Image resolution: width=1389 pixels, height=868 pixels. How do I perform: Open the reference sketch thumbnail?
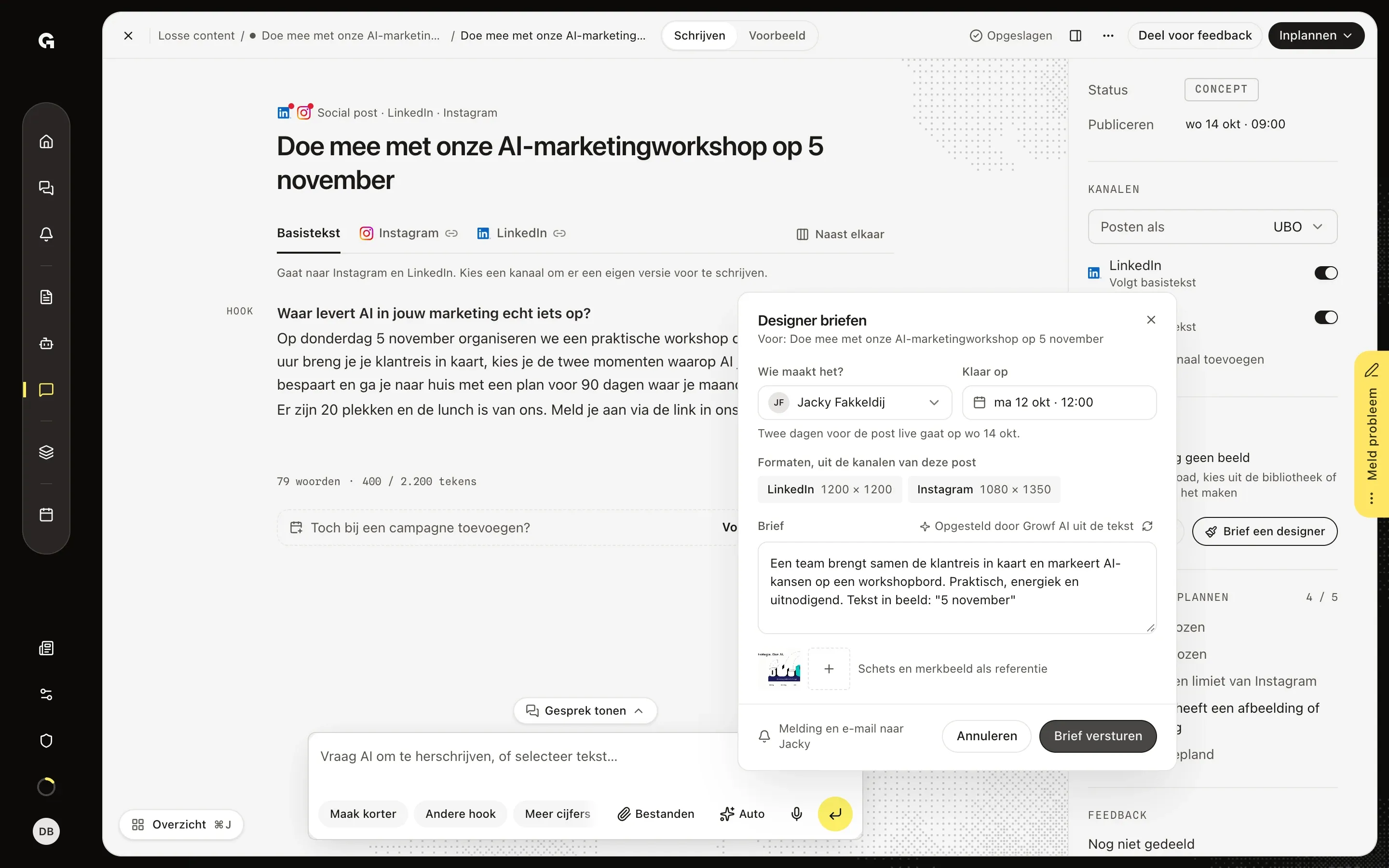pyautogui.click(x=779, y=669)
